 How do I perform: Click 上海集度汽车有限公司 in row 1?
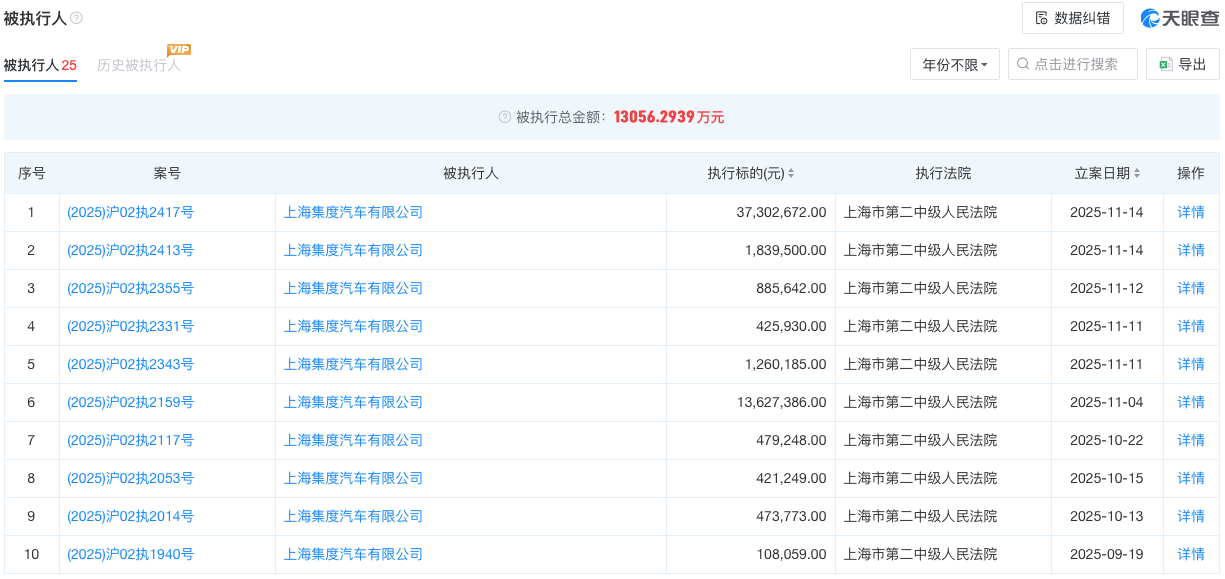(x=353, y=212)
